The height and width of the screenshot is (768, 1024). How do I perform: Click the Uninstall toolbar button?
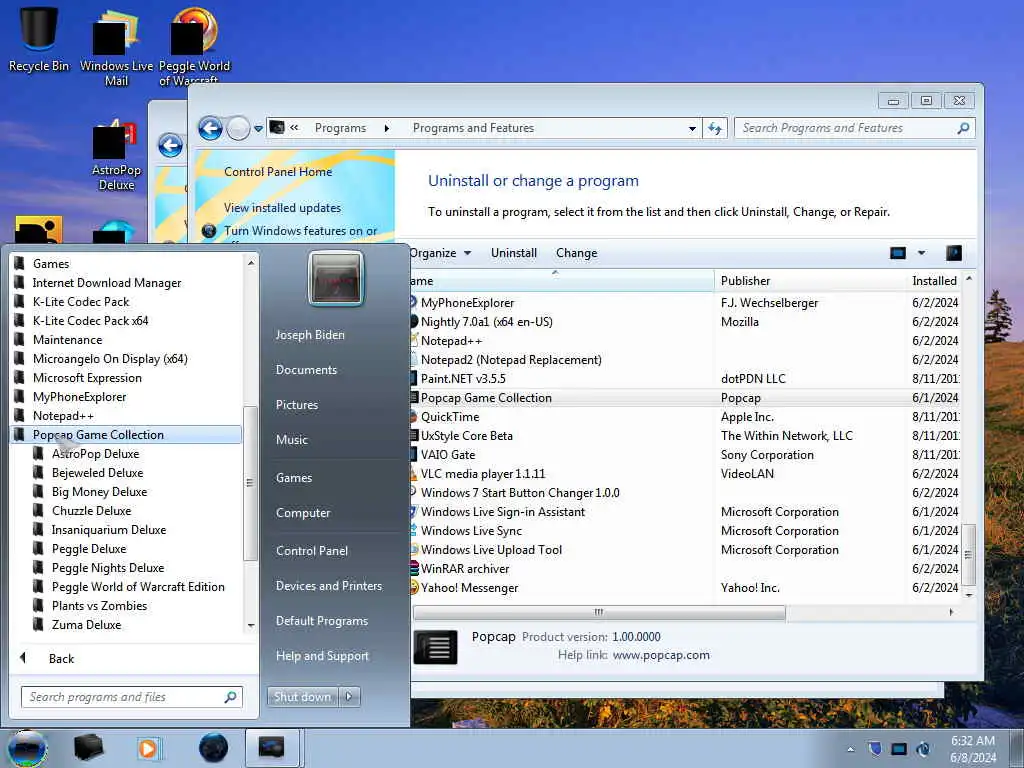514,253
